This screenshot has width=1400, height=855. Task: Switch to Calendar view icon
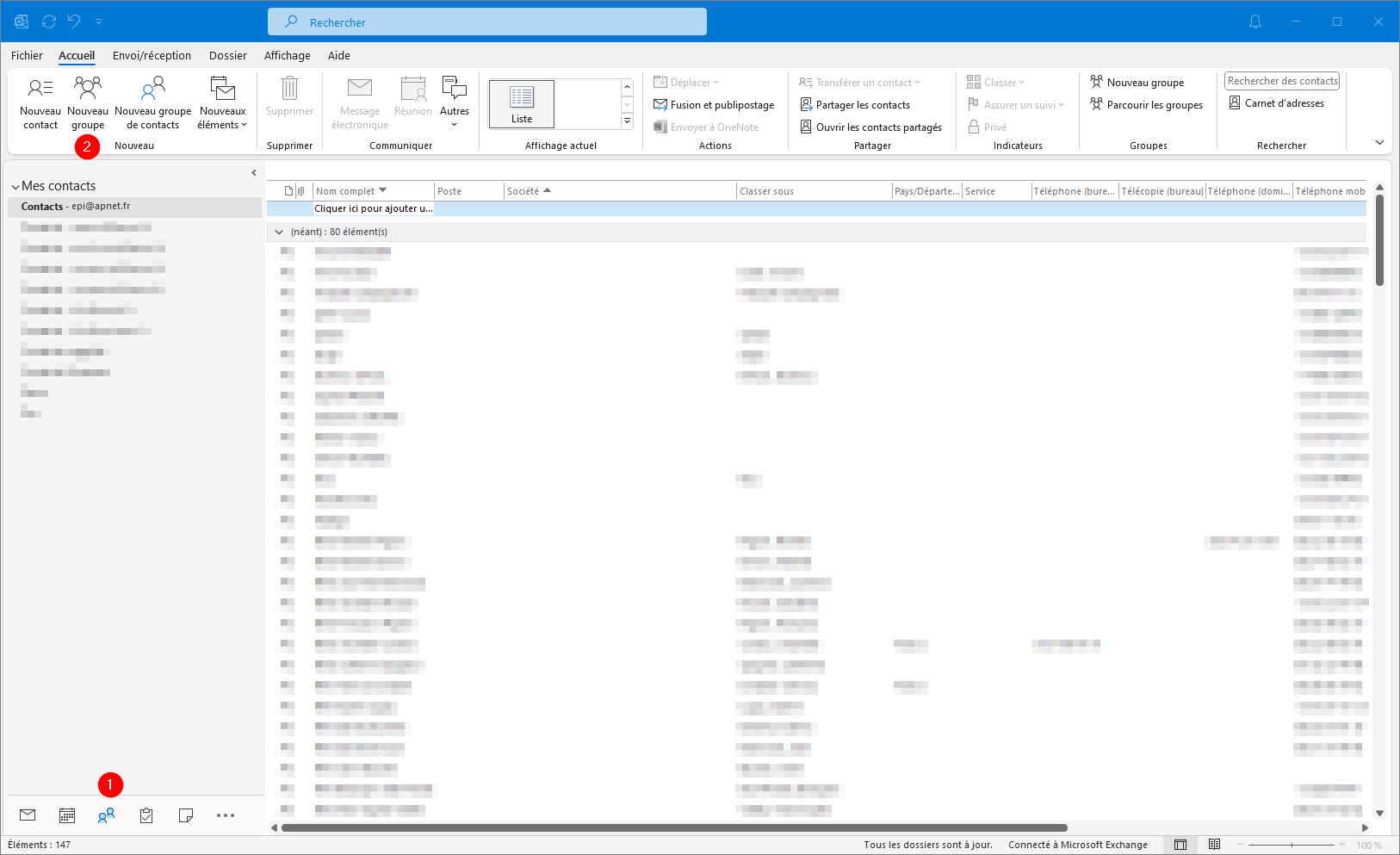click(67, 815)
